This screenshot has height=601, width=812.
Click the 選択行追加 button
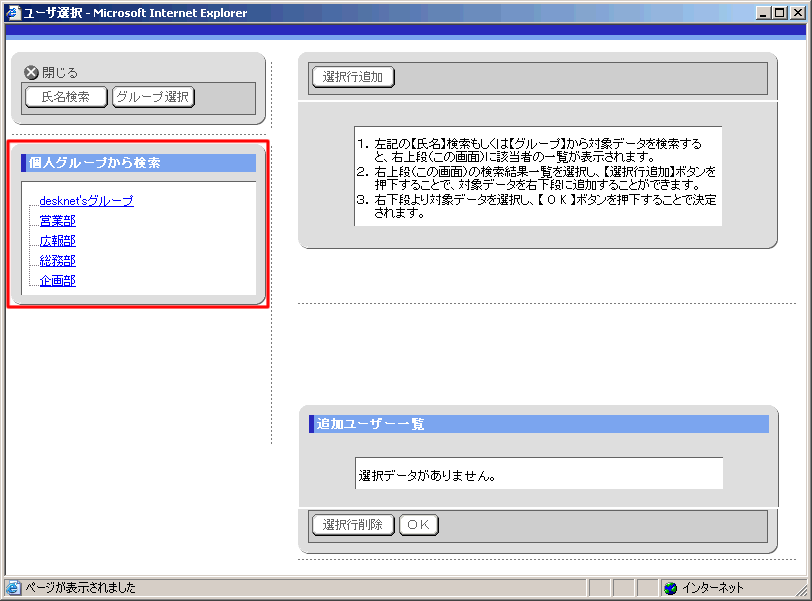click(x=353, y=77)
